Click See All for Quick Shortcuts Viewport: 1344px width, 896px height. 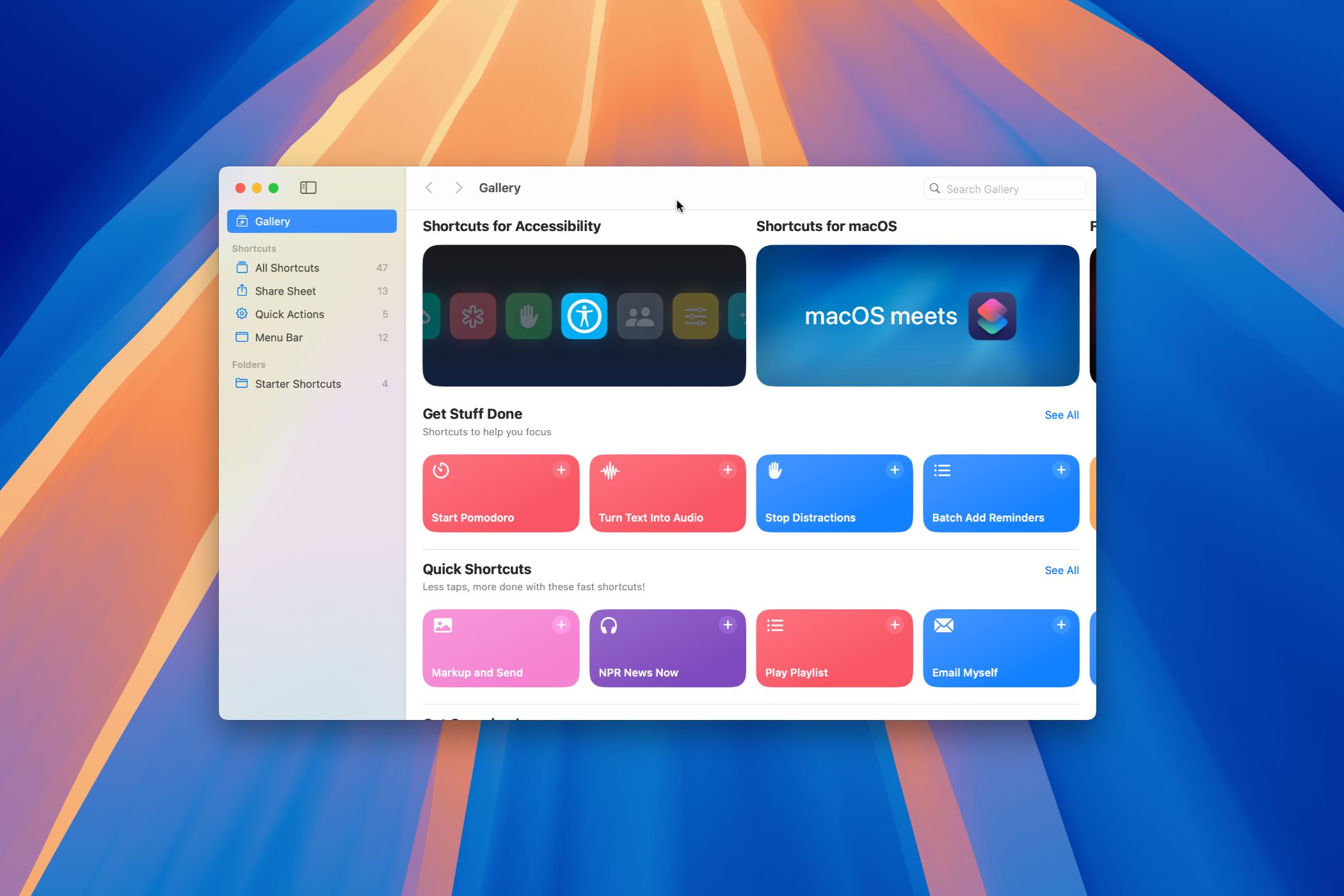1061,570
